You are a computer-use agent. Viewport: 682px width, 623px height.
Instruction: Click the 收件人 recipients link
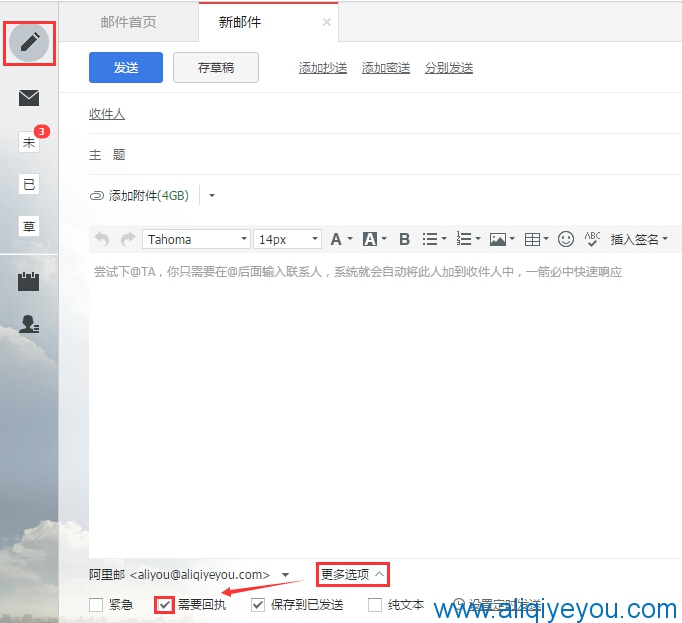point(107,114)
